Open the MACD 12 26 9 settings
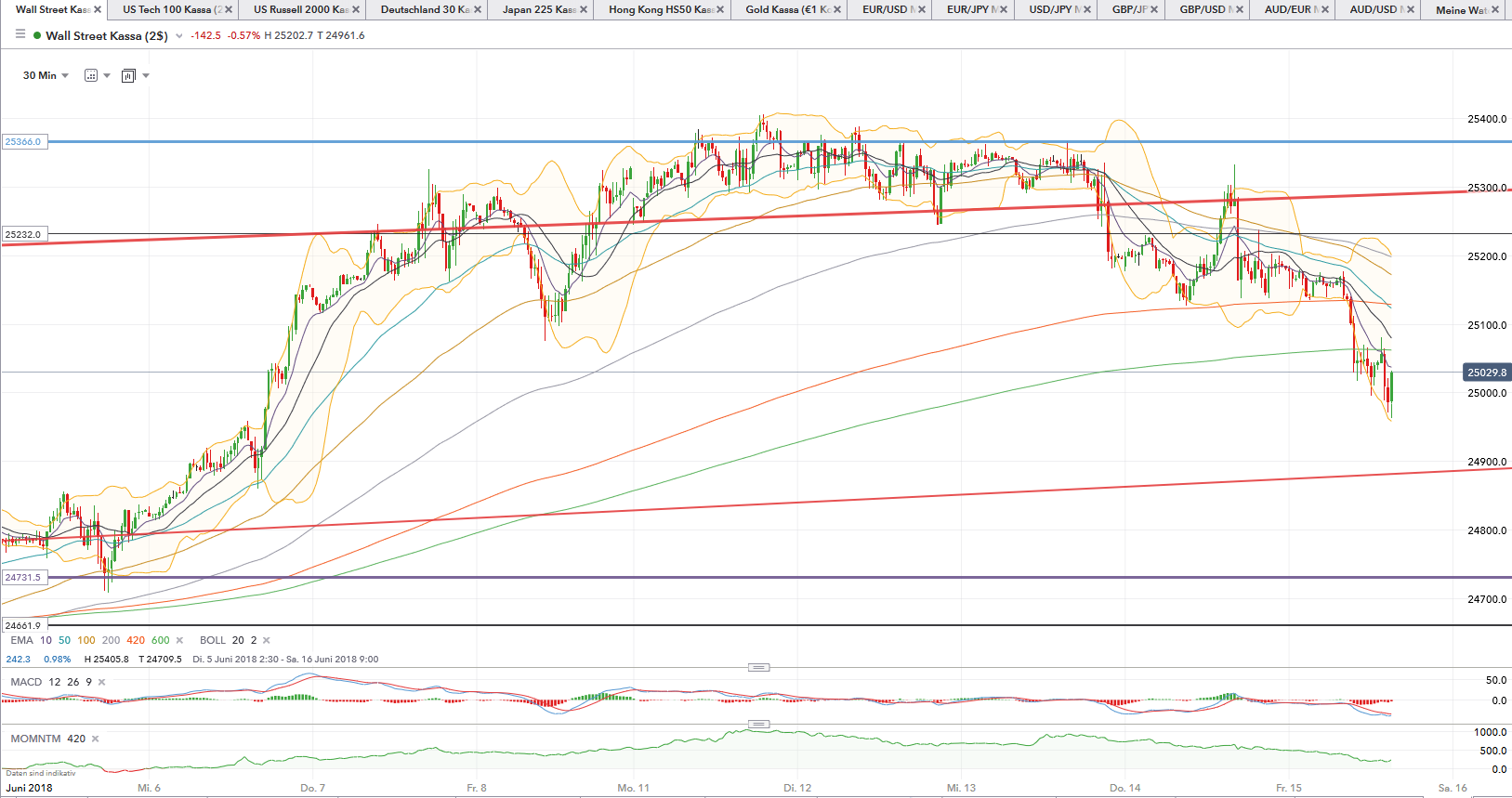Screen dimensions: 1512x798 [51, 682]
